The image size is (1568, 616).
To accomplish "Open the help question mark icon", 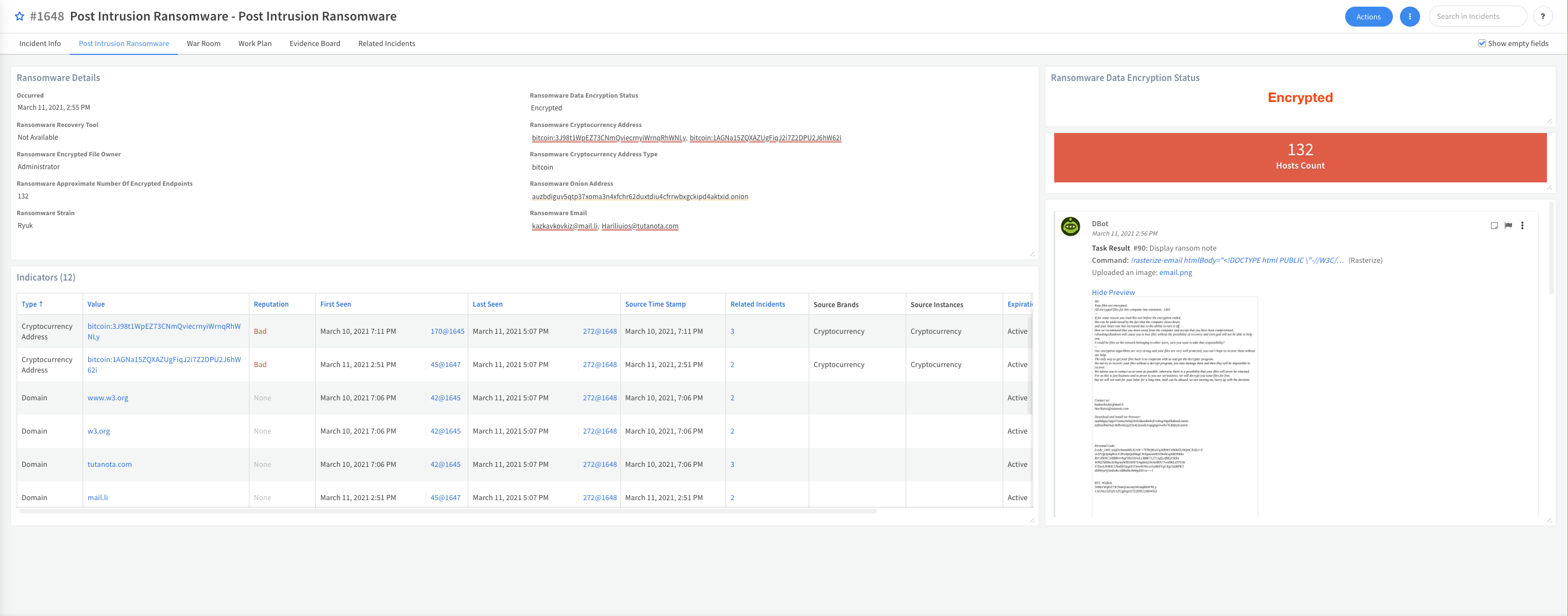I will click(1543, 17).
